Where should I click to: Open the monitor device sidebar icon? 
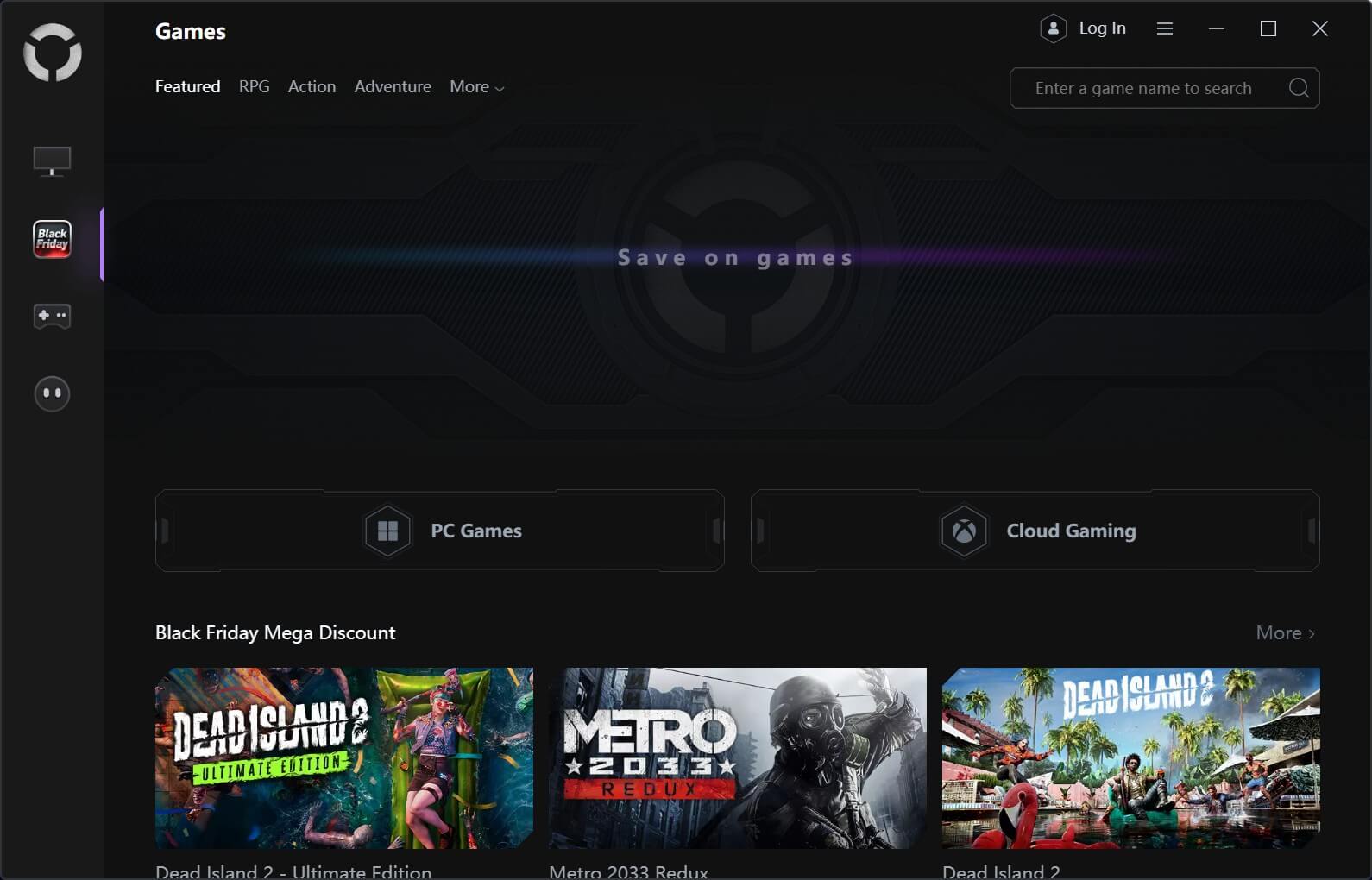coord(52,161)
